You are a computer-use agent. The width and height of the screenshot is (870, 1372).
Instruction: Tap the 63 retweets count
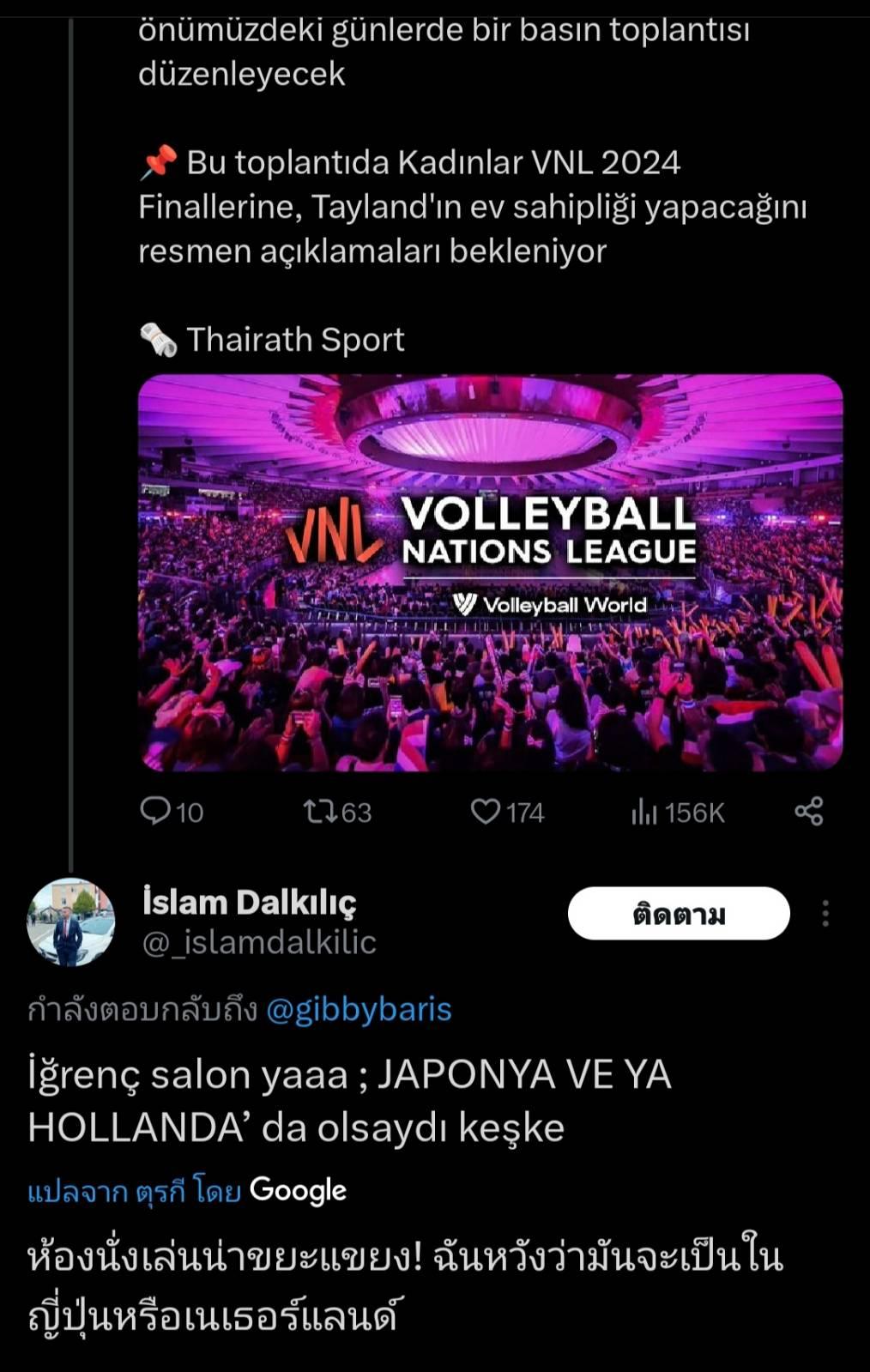(356, 813)
